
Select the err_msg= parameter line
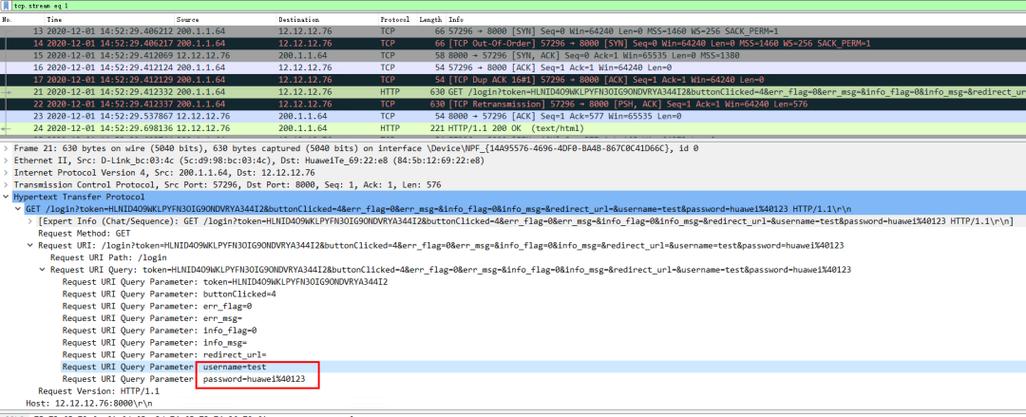click(152, 318)
